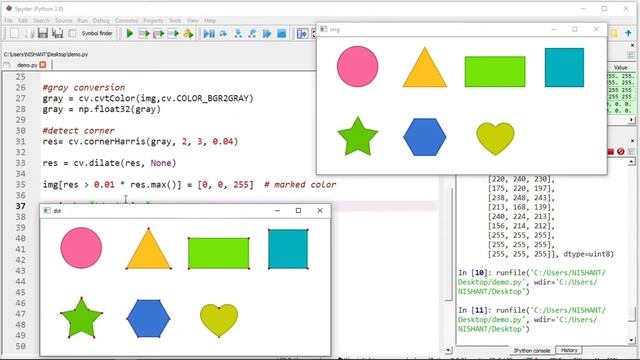Image resolution: width=640 pixels, height=360 pixels.
Task: Click the Run current cell icon
Action: [144, 33]
